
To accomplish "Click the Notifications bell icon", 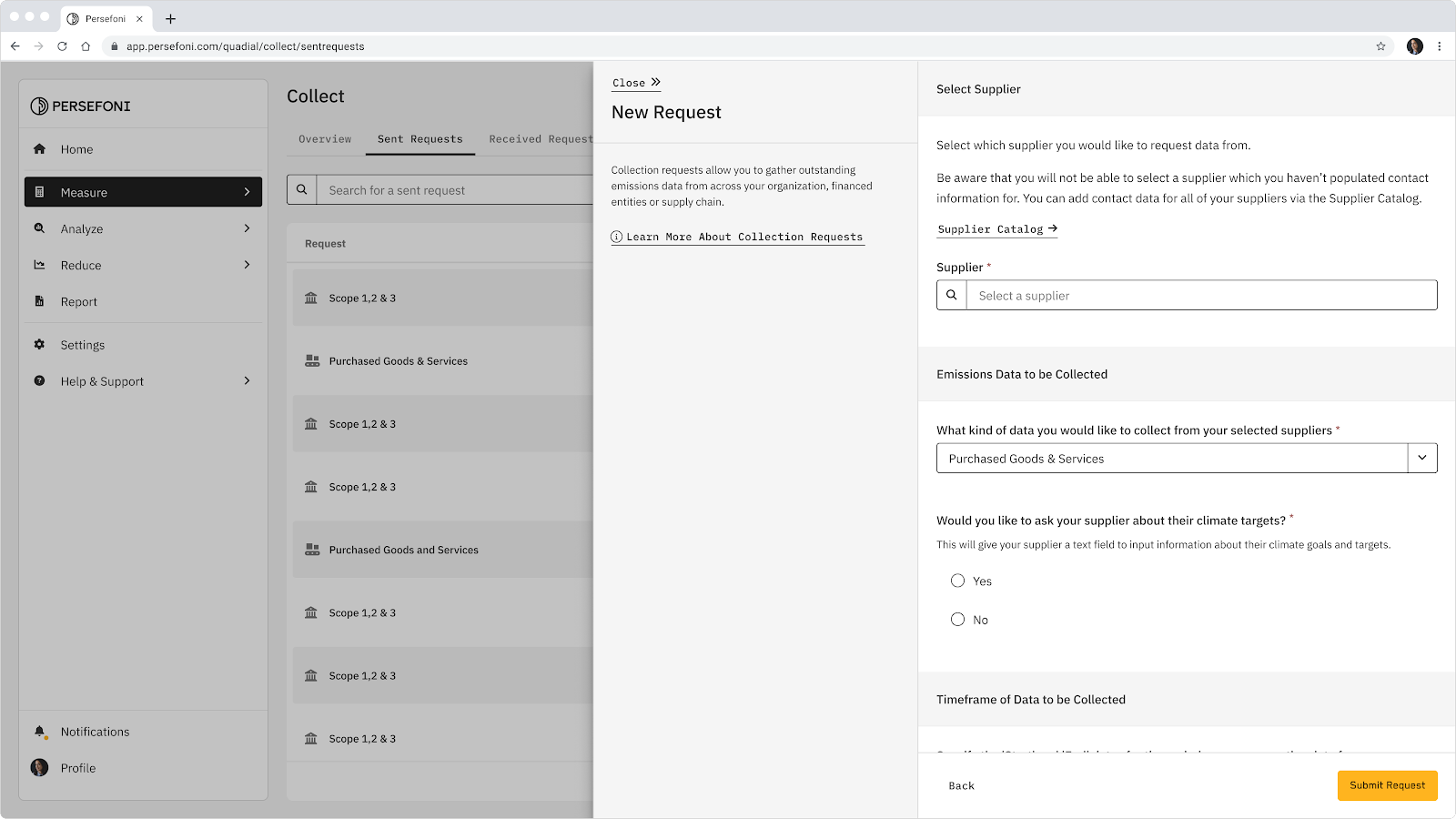I will tap(39, 732).
